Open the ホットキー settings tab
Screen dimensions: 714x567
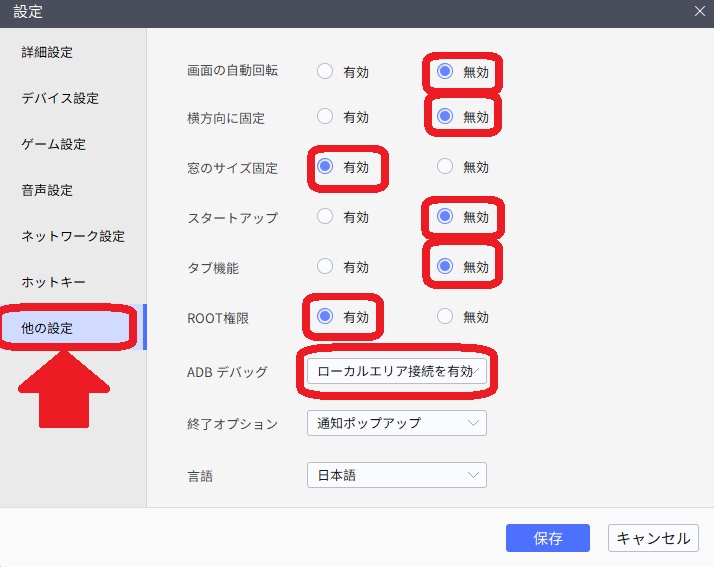point(54,282)
